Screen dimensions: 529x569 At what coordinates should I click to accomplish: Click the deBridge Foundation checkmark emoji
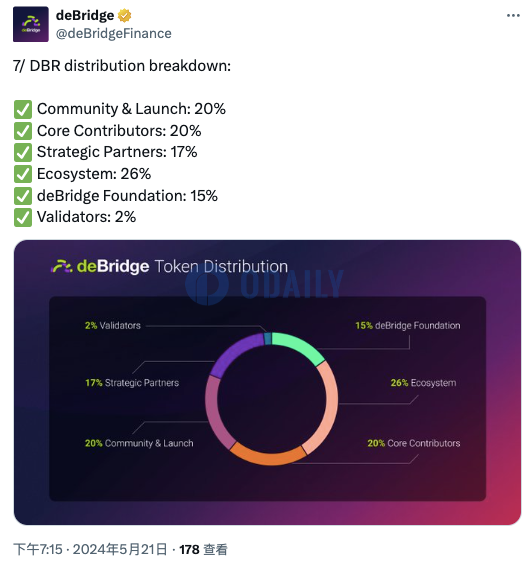point(23,196)
